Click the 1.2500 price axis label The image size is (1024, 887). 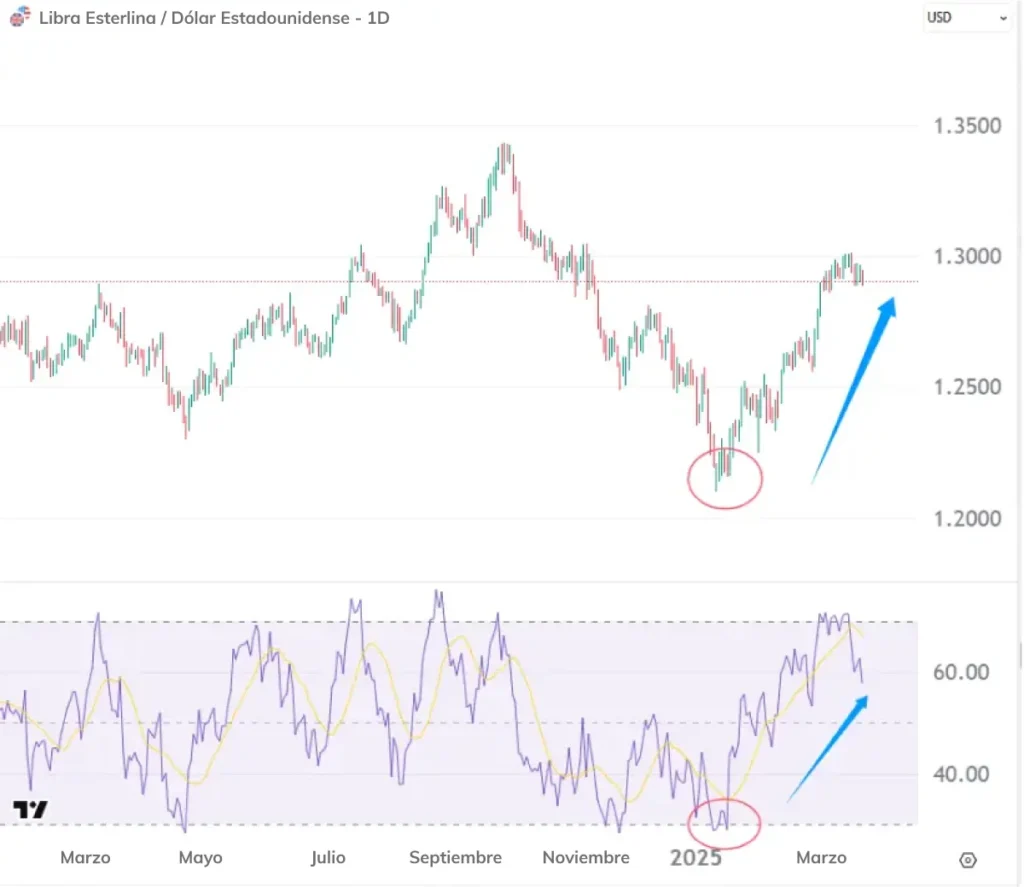tap(967, 387)
